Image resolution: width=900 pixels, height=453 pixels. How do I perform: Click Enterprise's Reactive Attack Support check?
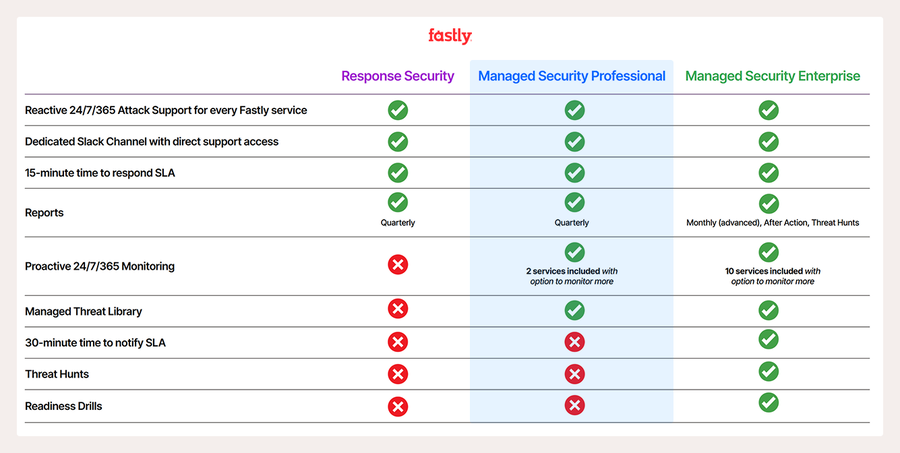coord(768,110)
